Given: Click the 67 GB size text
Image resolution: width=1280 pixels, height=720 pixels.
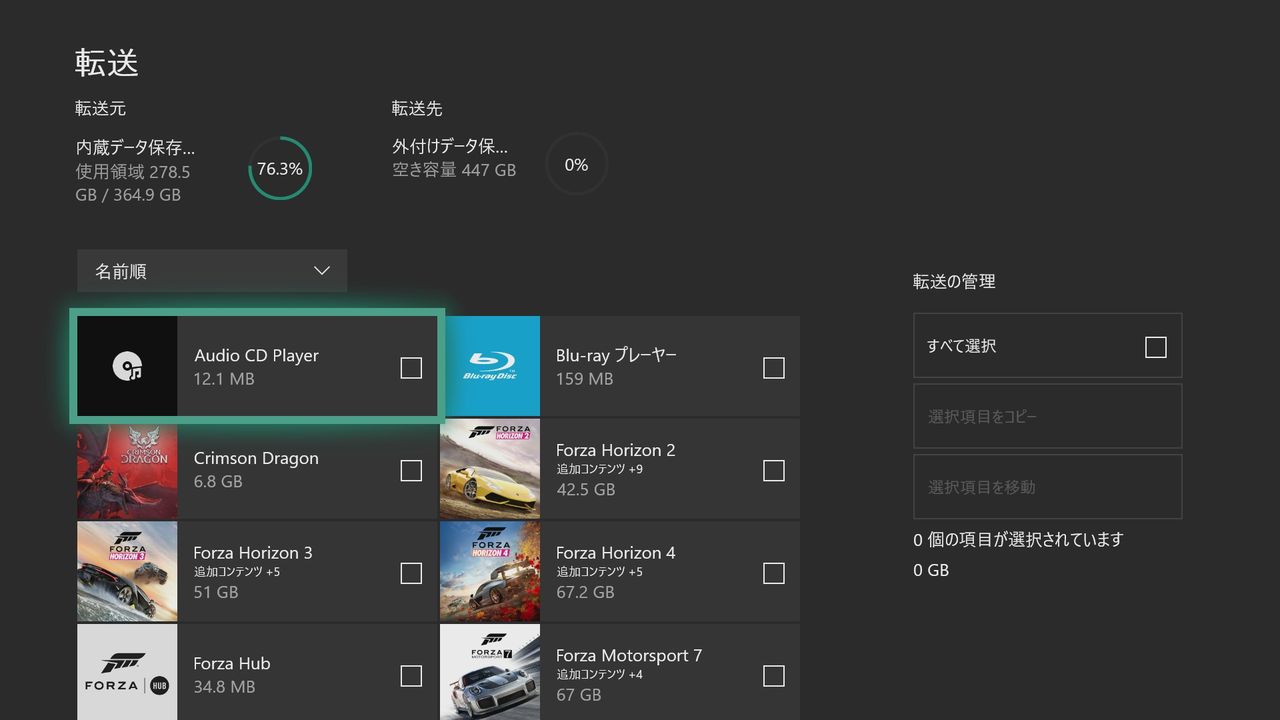Looking at the screenshot, I should (579, 695).
